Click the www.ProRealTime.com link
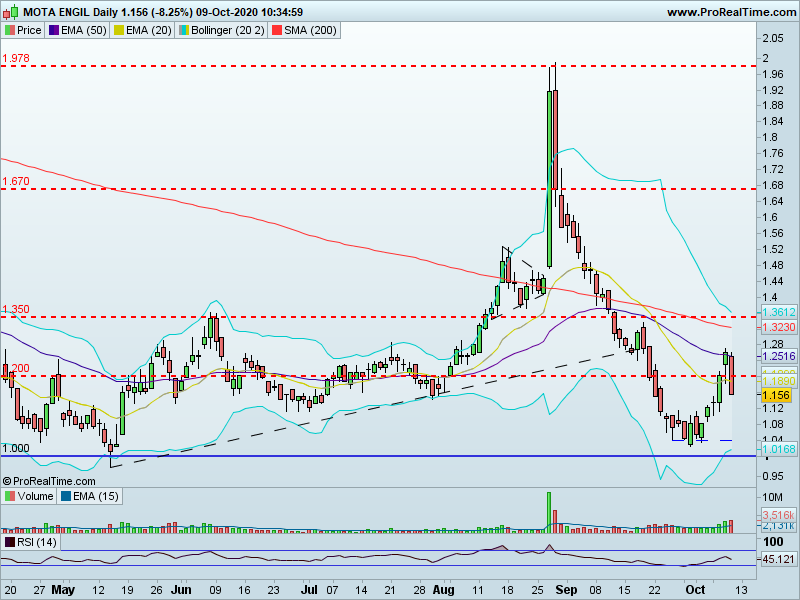The width and height of the screenshot is (800, 600). click(731, 12)
